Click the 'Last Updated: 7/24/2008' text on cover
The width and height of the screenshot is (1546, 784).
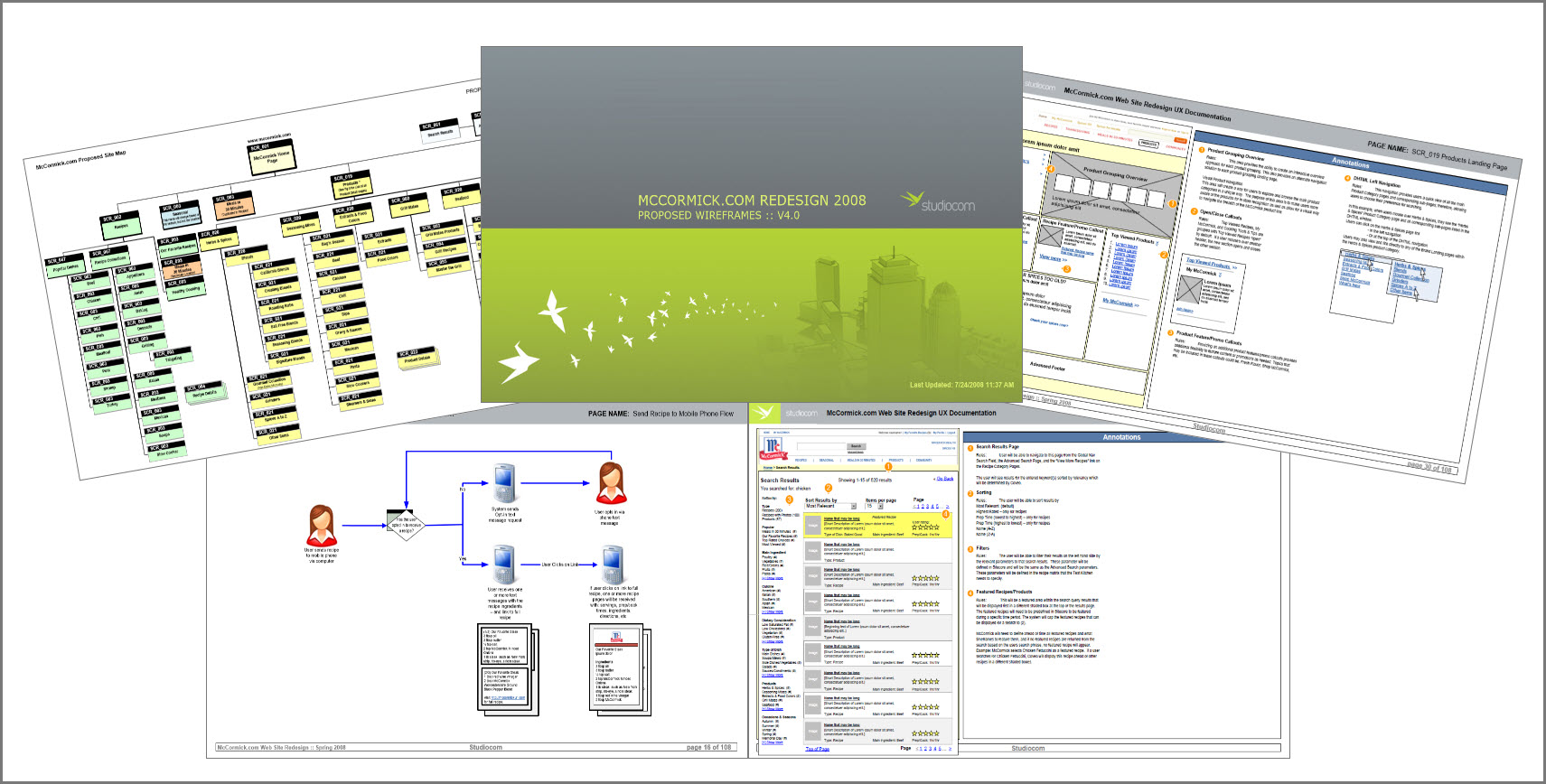tap(961, 385)
